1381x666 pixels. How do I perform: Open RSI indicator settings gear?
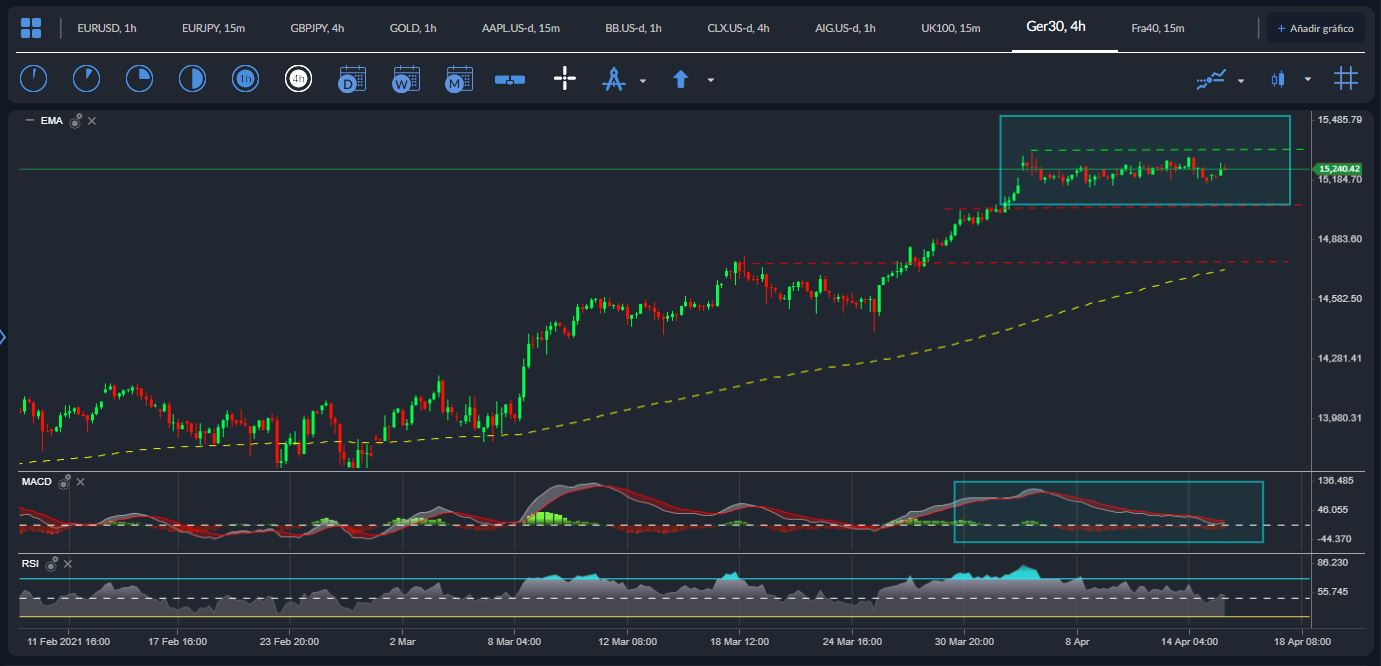[x=51, y=564]
